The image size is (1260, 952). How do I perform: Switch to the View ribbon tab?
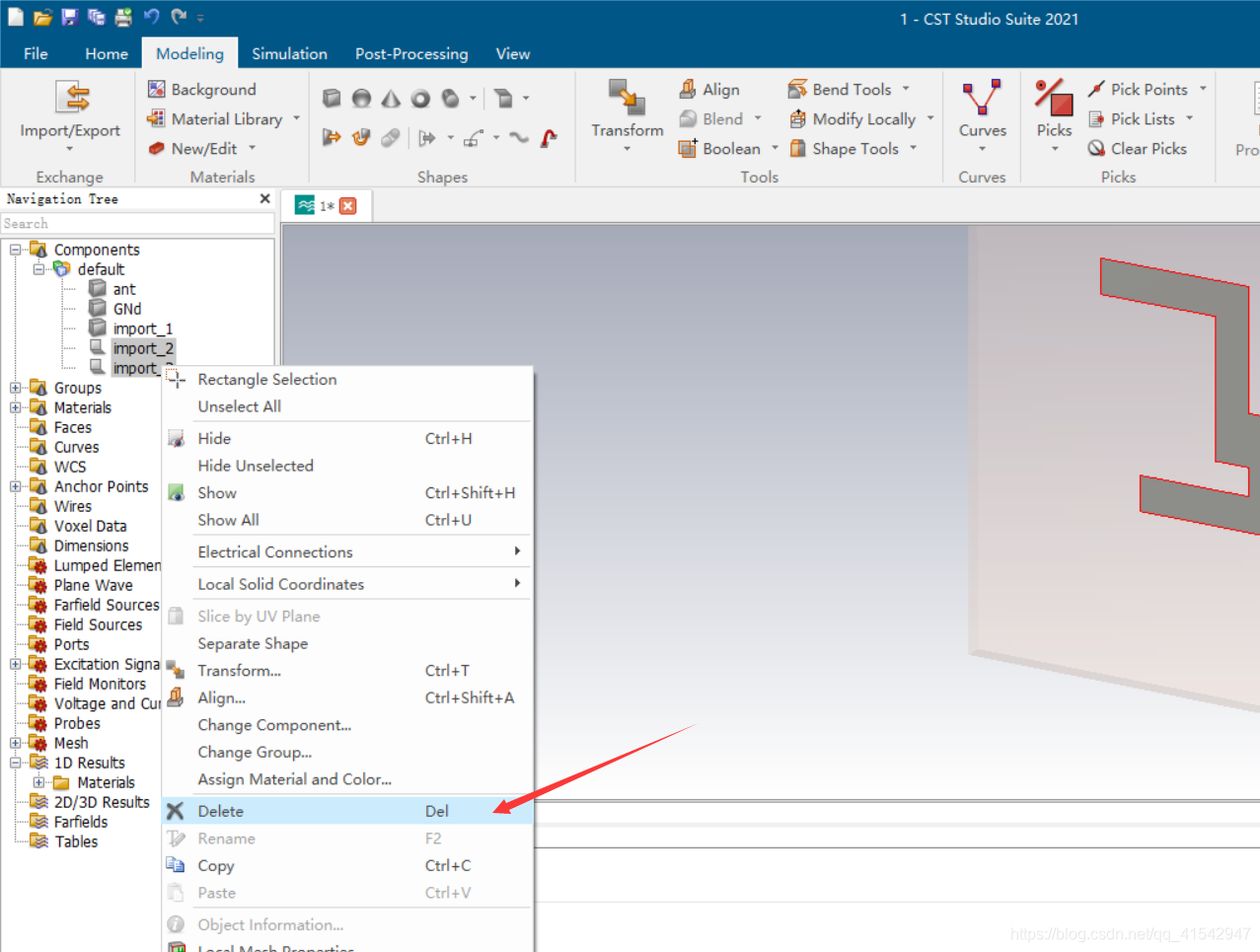(x=513, y=53)
